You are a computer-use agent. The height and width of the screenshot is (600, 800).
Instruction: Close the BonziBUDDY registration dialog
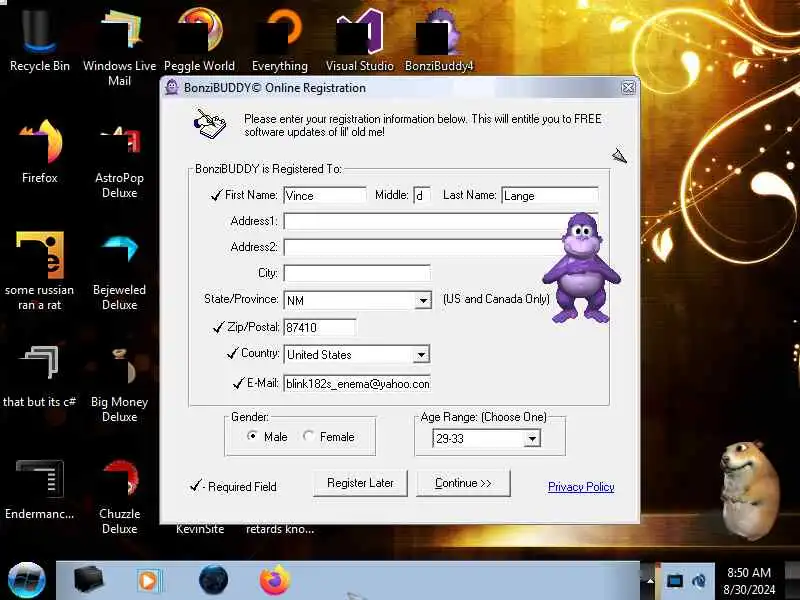(x=629, y=88)
